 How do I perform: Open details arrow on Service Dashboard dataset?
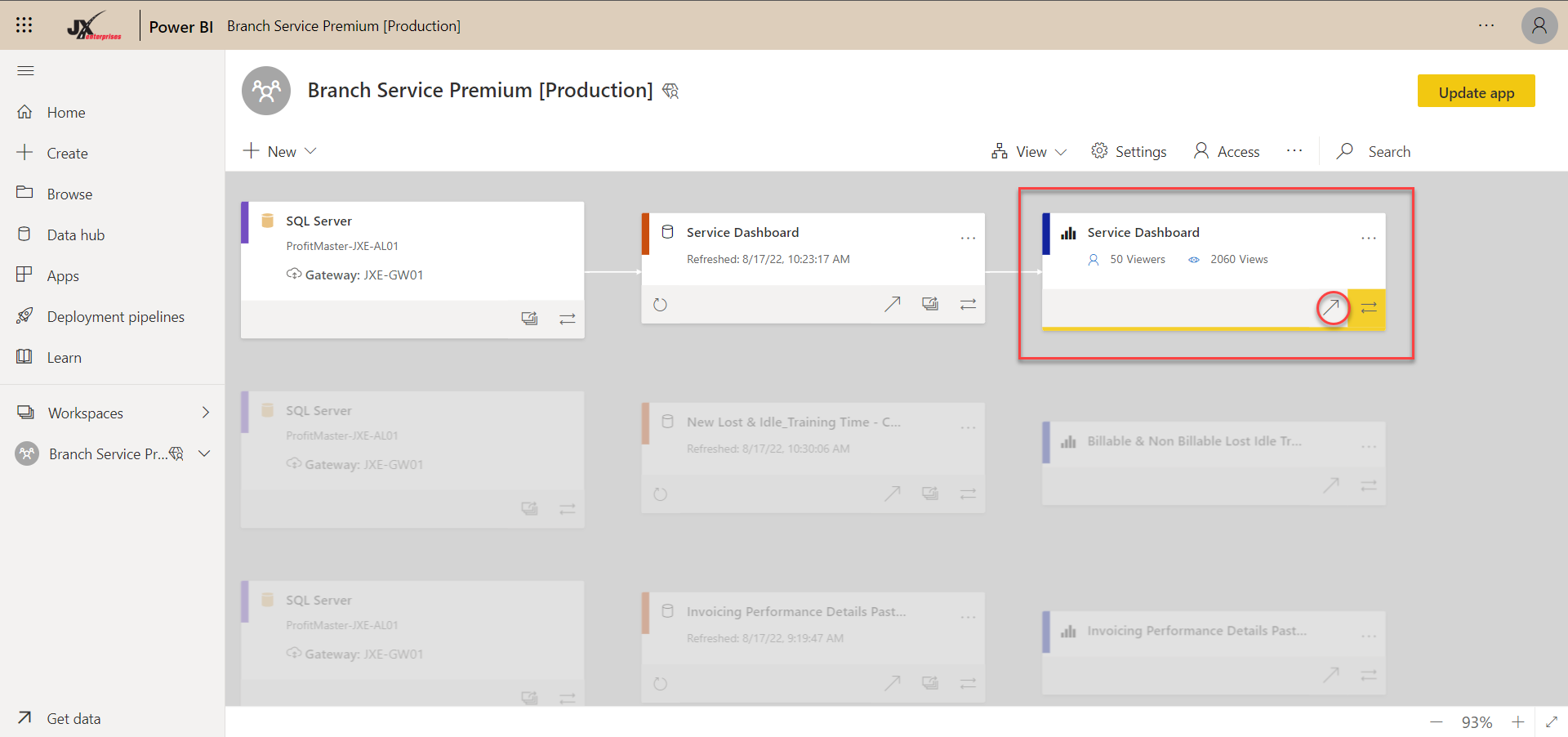coord(892,304)
